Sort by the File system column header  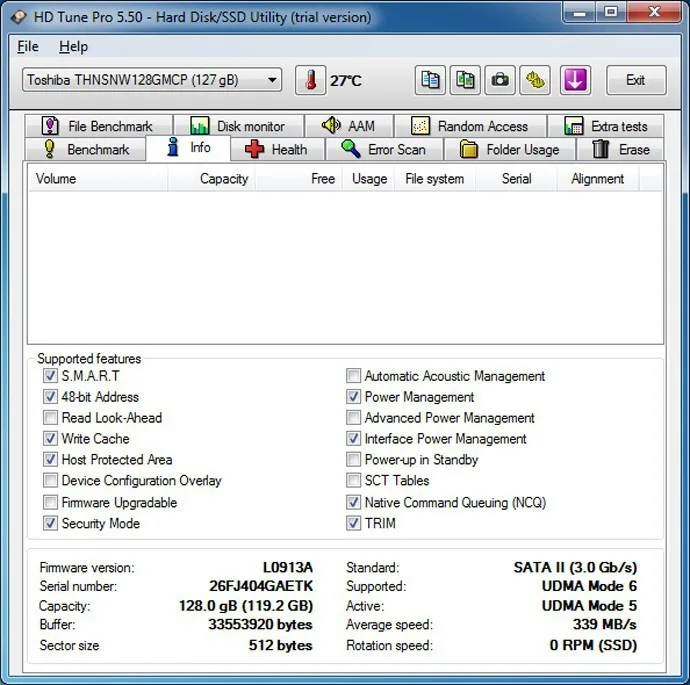434,179
